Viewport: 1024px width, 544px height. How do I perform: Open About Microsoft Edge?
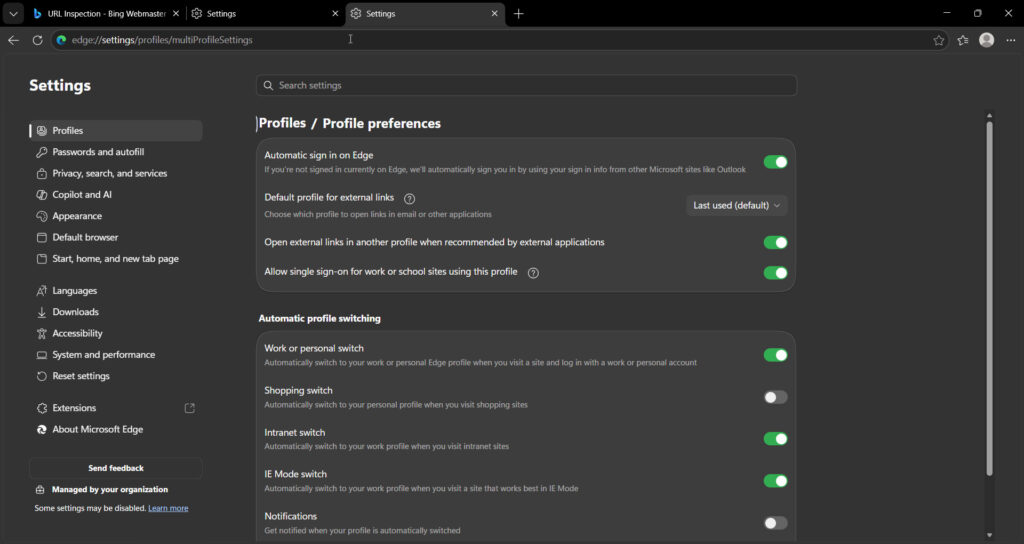pyautogui.click(x=116, y=430)
